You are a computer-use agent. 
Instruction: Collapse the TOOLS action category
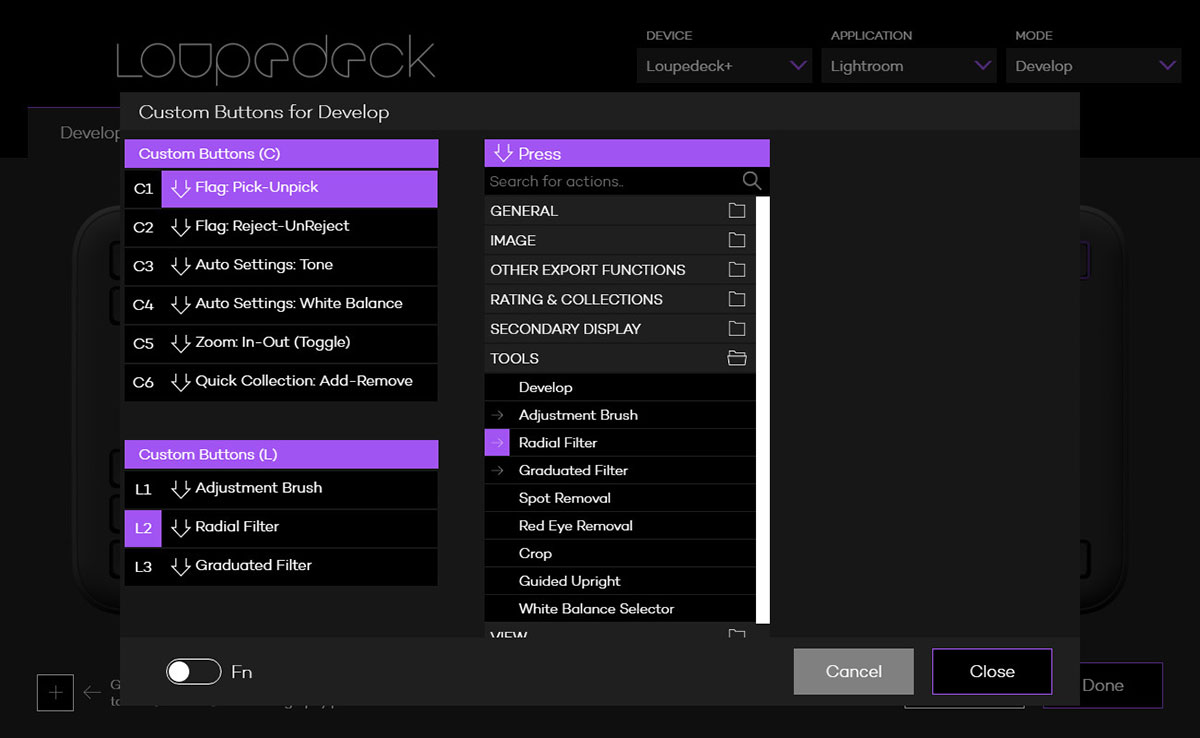pos(620,358)
